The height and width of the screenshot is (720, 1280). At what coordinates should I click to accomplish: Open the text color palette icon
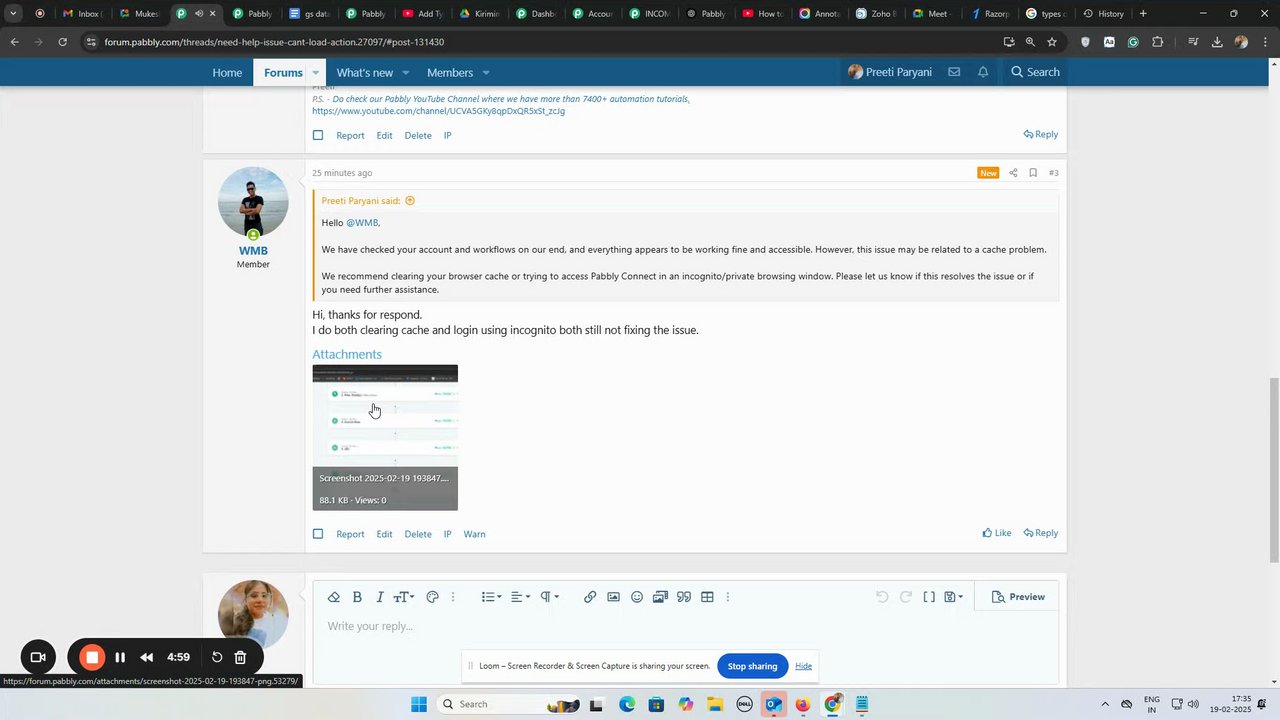pos(432,597)
